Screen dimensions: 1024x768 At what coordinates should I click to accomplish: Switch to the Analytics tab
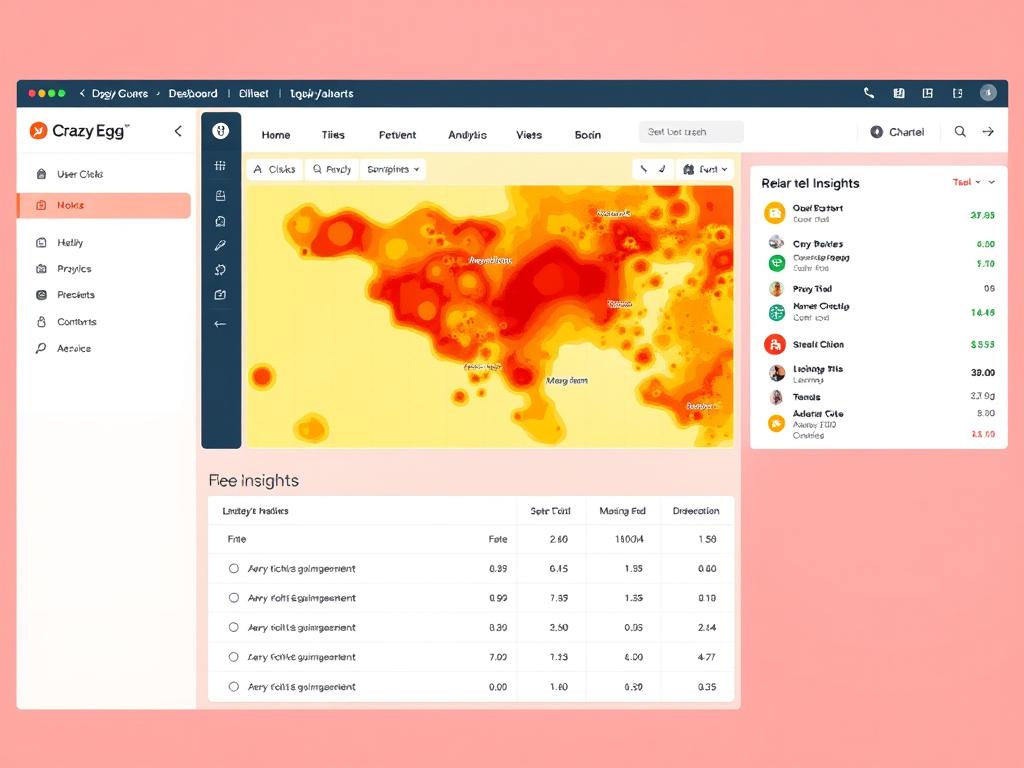(466, 134)
